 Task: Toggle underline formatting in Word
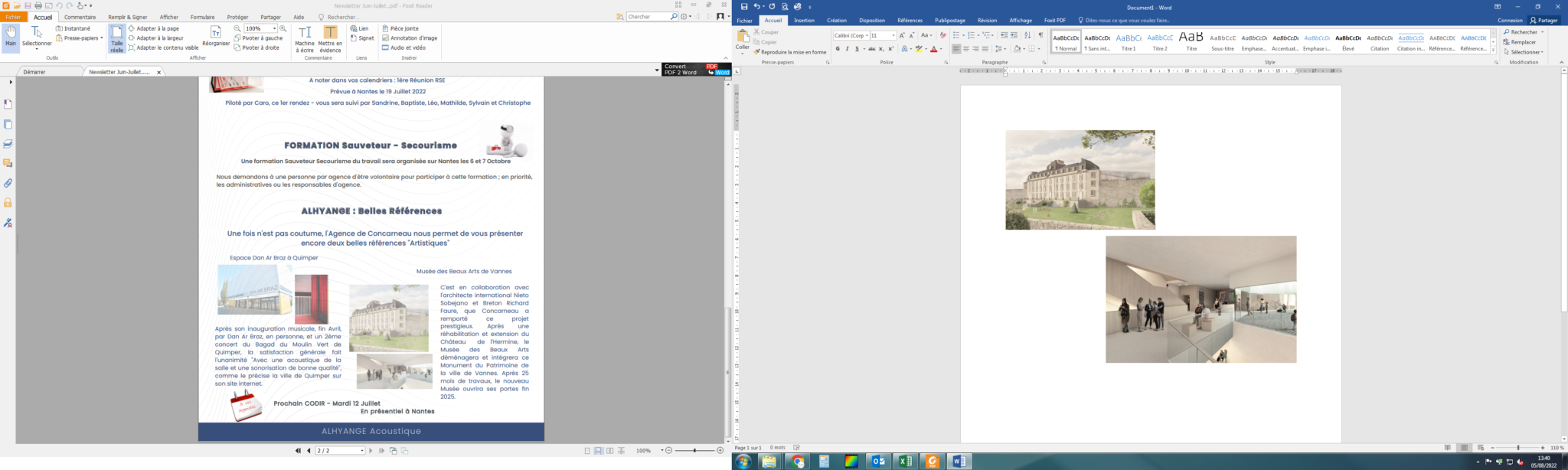click(x=857, y=49)
